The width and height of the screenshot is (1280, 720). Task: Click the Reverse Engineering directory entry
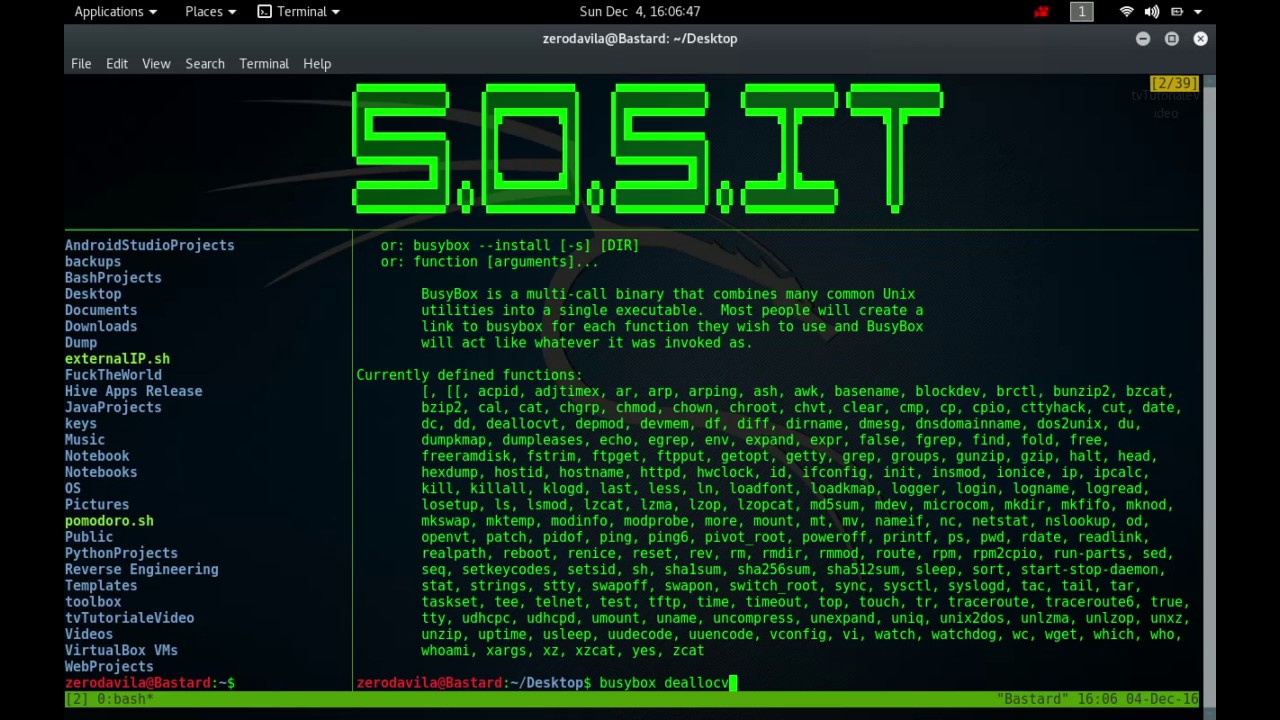[x=142, y=569]
